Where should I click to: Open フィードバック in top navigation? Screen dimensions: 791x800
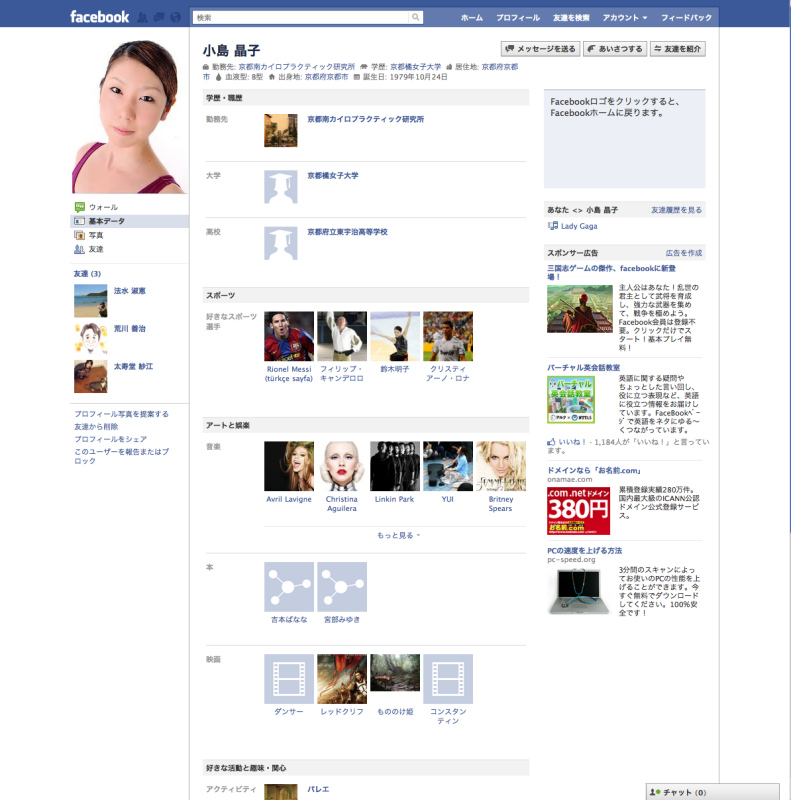pyautogui.click(x=686, y=17)
